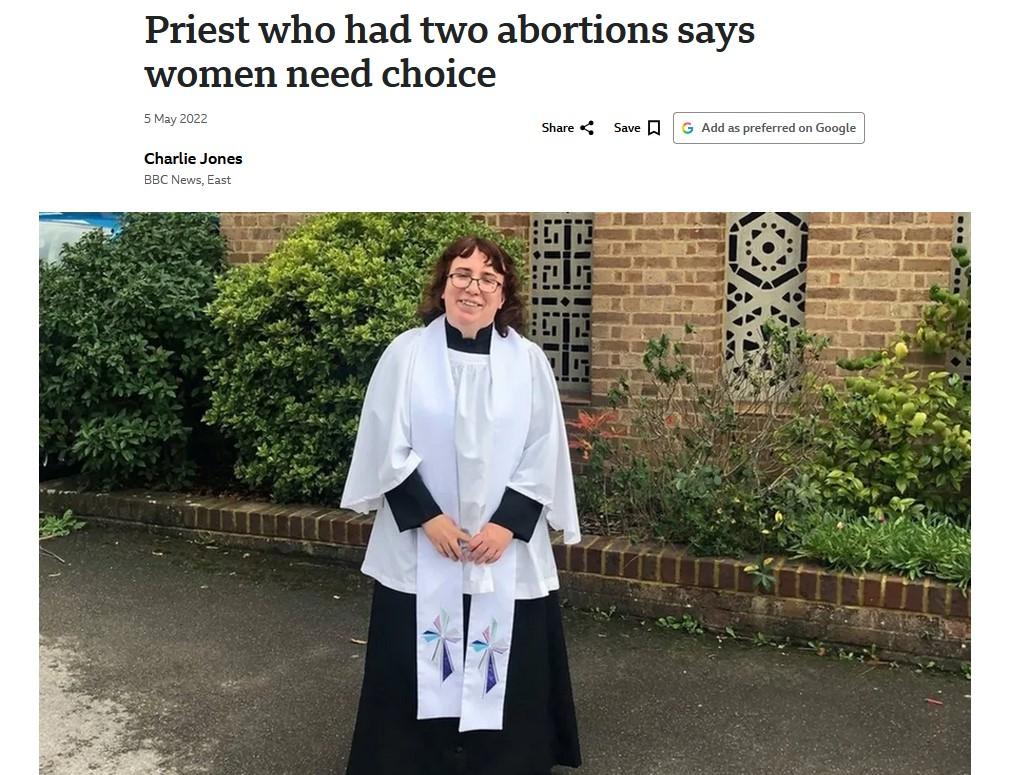
Task: Click the square patterned window grille
Action: click(x=562, y=300)
